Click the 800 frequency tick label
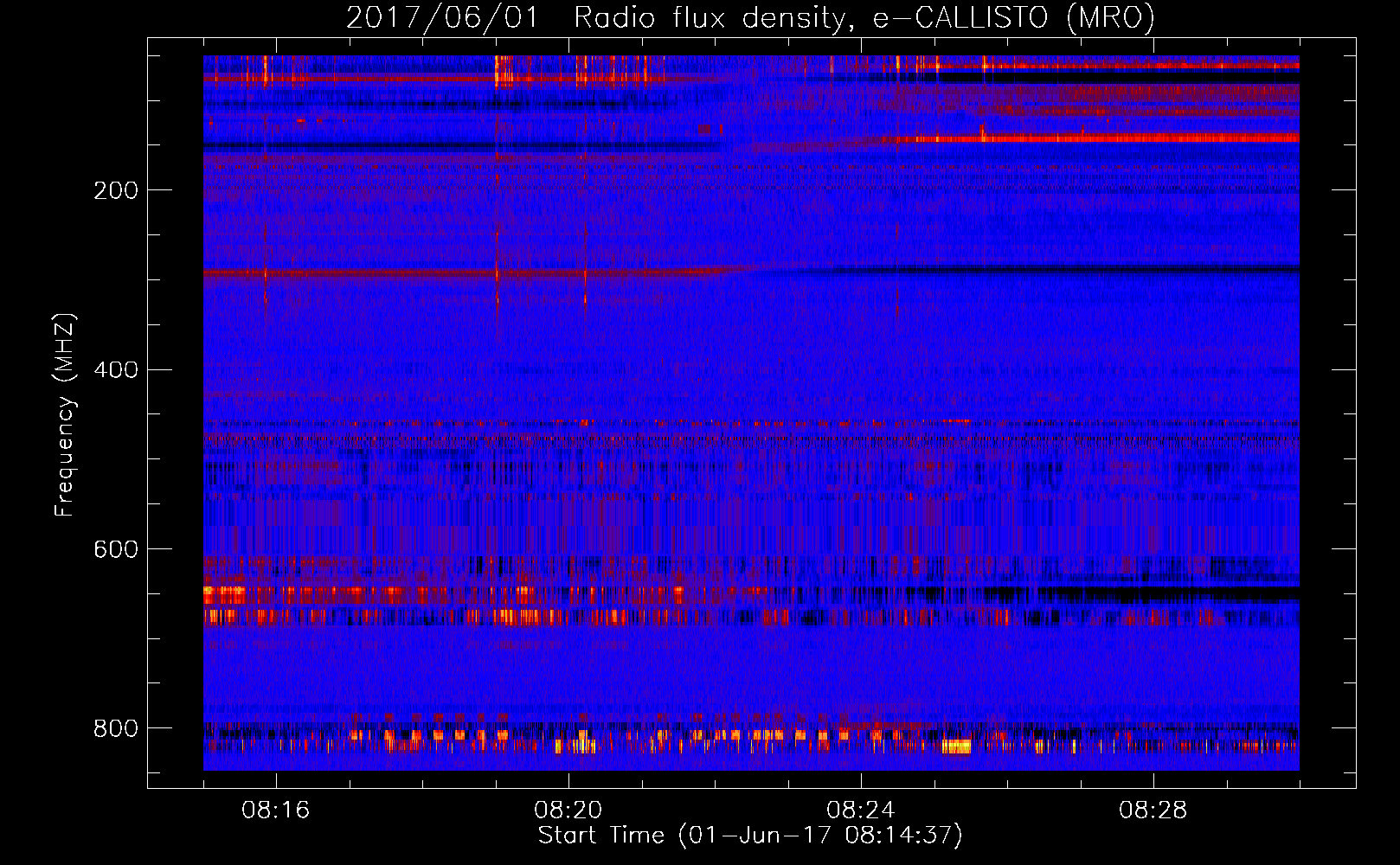The width and height of the screenshot is (1400, 865). (116, 728)
